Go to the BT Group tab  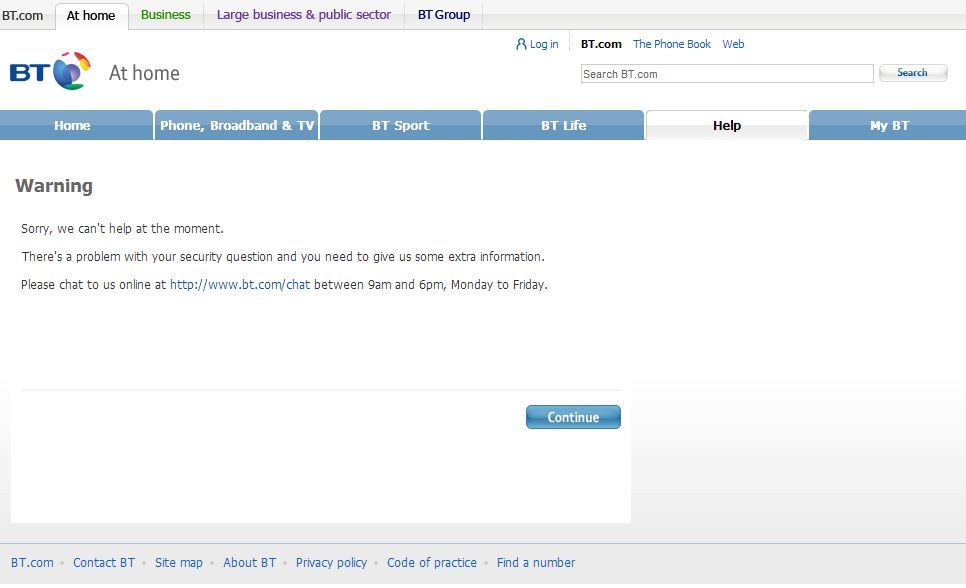[x=444, y=15]
